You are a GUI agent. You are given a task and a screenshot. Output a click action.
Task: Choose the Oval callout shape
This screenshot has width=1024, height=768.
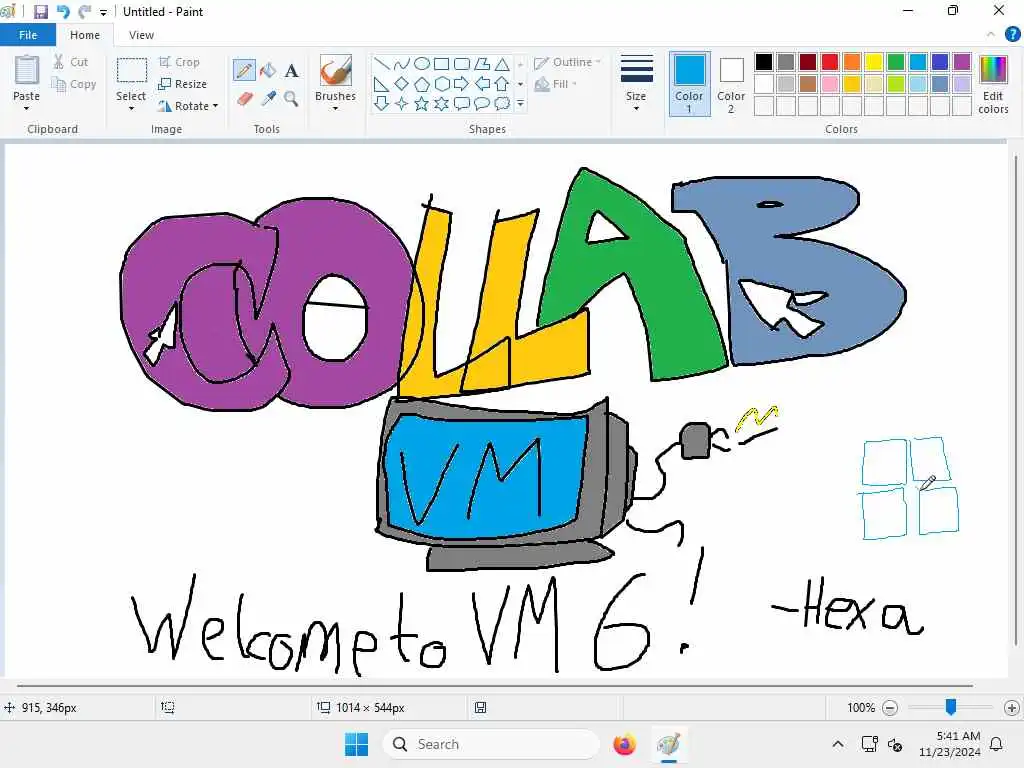coord(482,103)
